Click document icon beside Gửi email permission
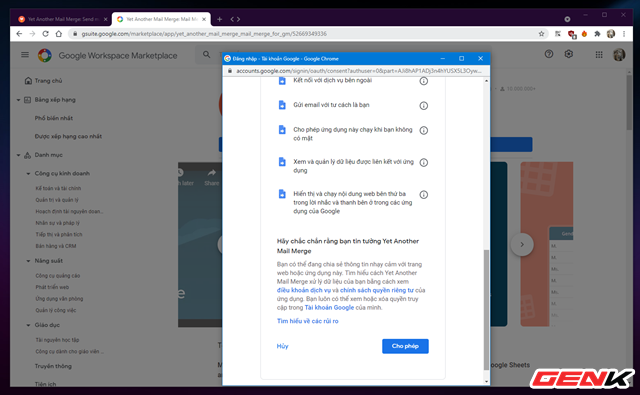 point(282,105)
